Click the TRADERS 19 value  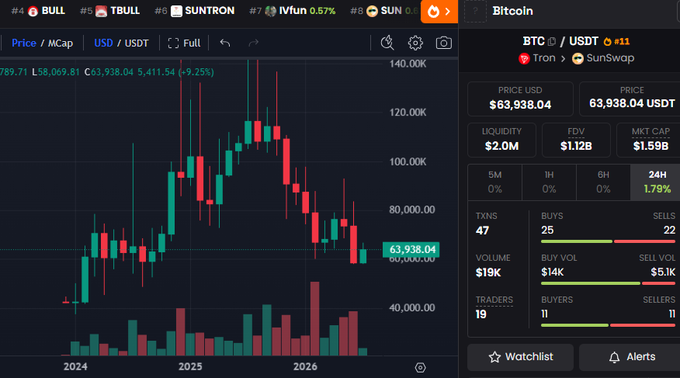[x=481, y=314]
